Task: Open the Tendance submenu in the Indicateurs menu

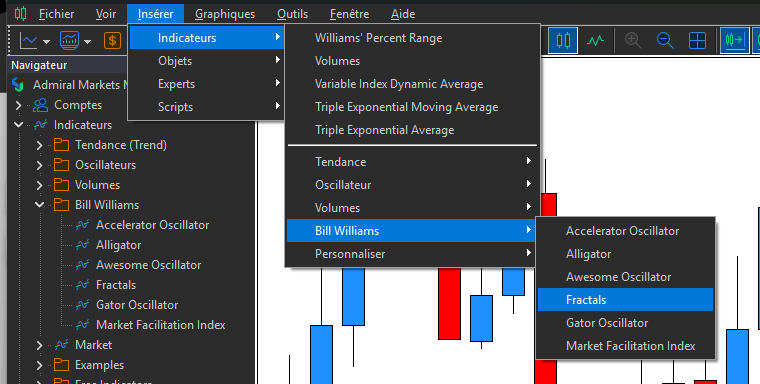Action: (412, 161)
